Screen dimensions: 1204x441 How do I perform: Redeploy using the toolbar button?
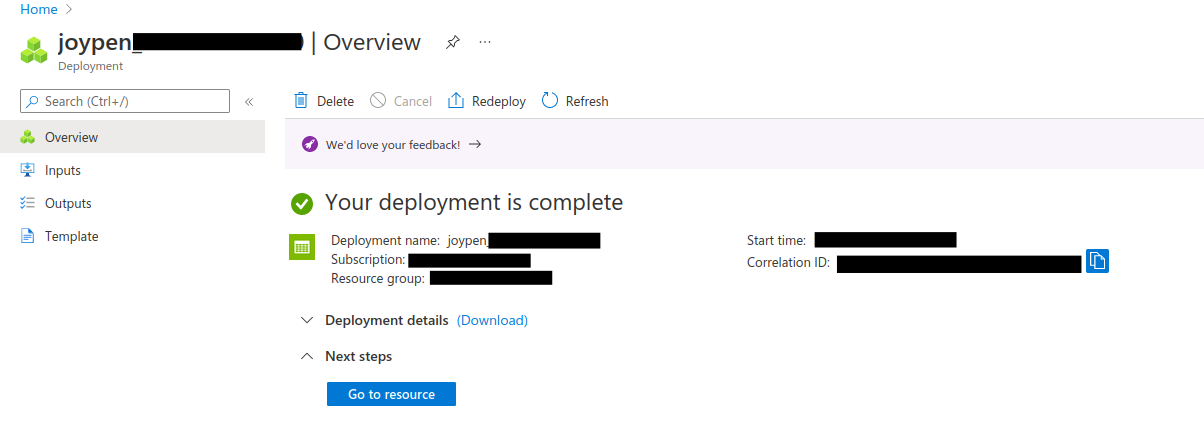486,101
